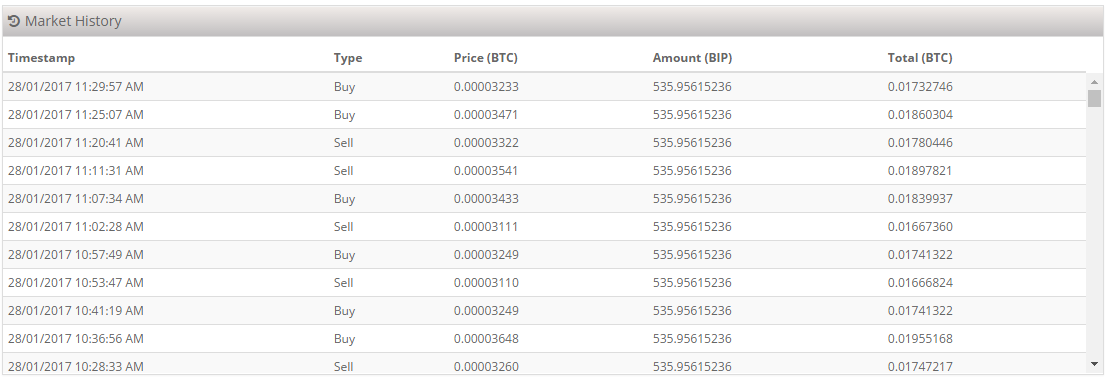This screenshot has width=1105, height=383.
Task: Click the 10:28:33 AM Sell row
Action: (x=544, y=365)
